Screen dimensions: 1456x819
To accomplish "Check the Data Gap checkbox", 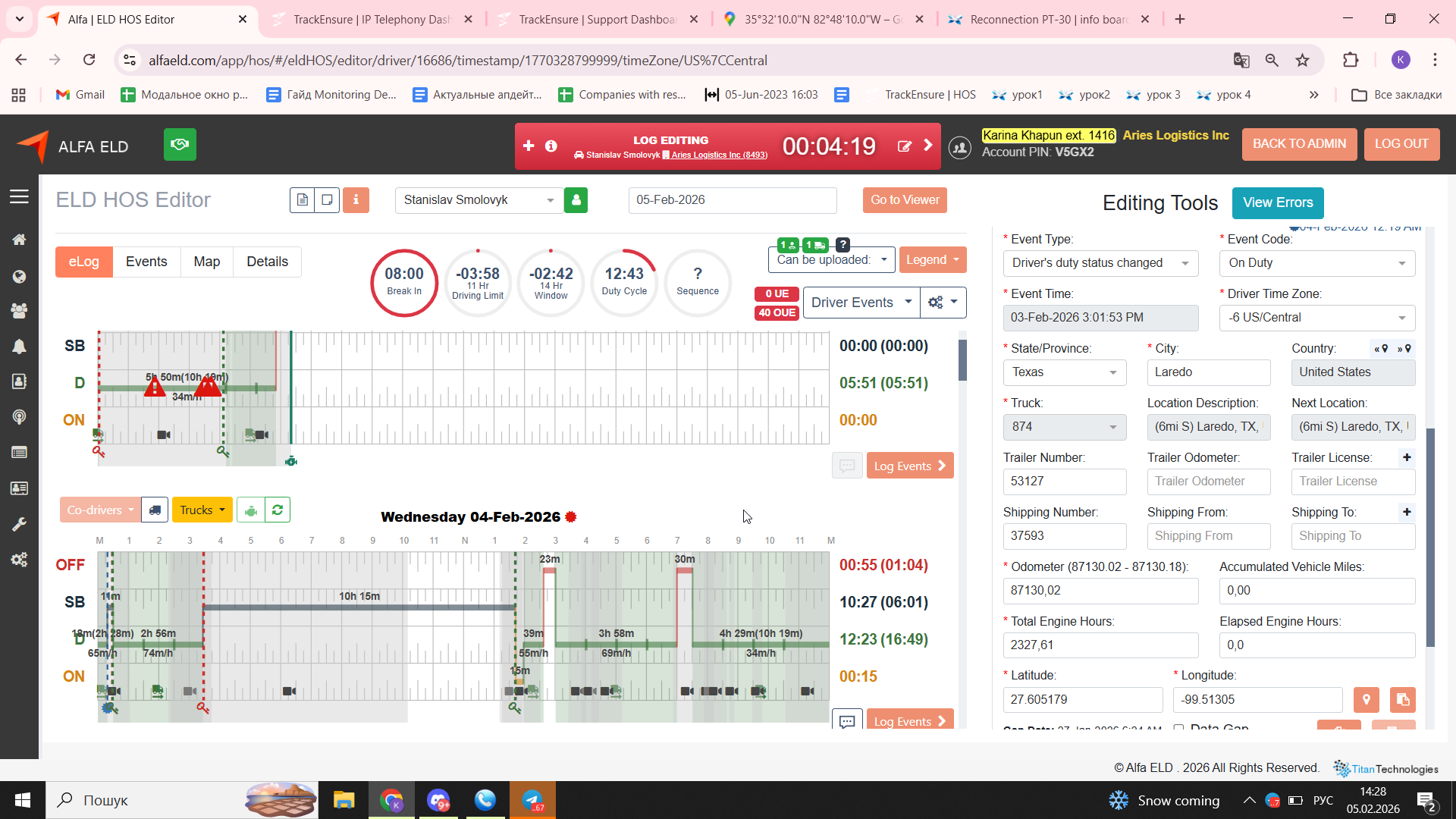I will pyautogui.click(x=1178, y=727).
